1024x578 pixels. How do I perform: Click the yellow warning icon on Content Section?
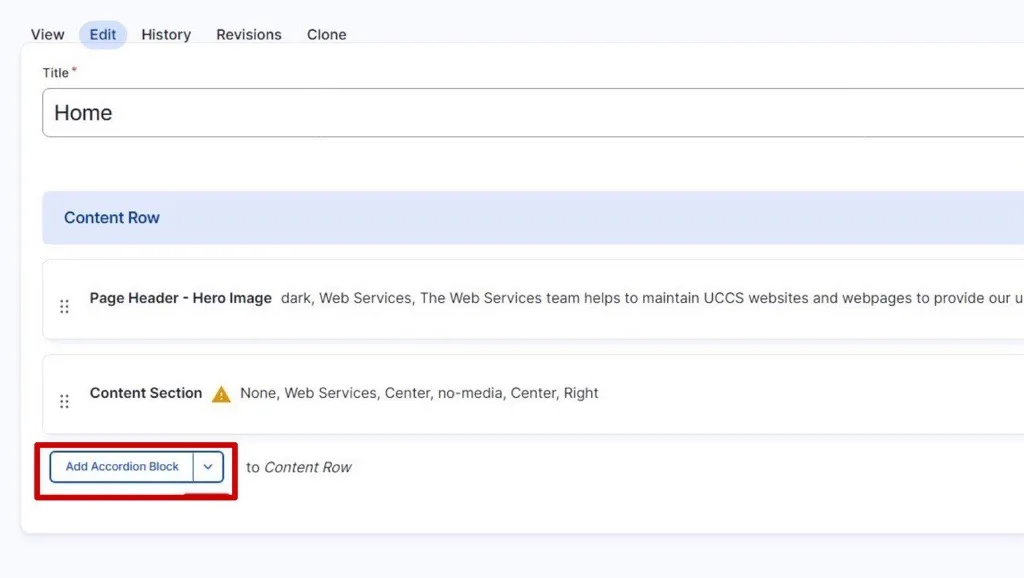pos(221,394)
